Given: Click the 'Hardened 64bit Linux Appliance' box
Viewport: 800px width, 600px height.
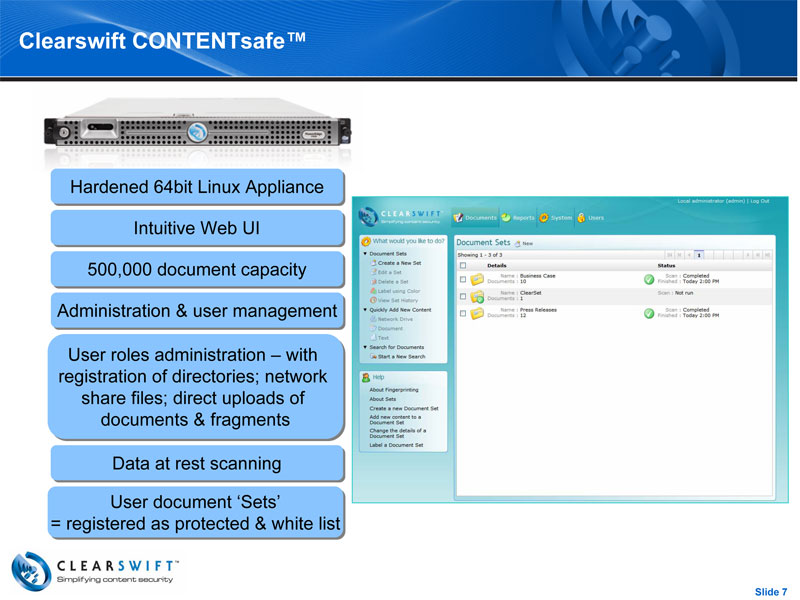Looking at the screenshot, I should coord(197,187).
